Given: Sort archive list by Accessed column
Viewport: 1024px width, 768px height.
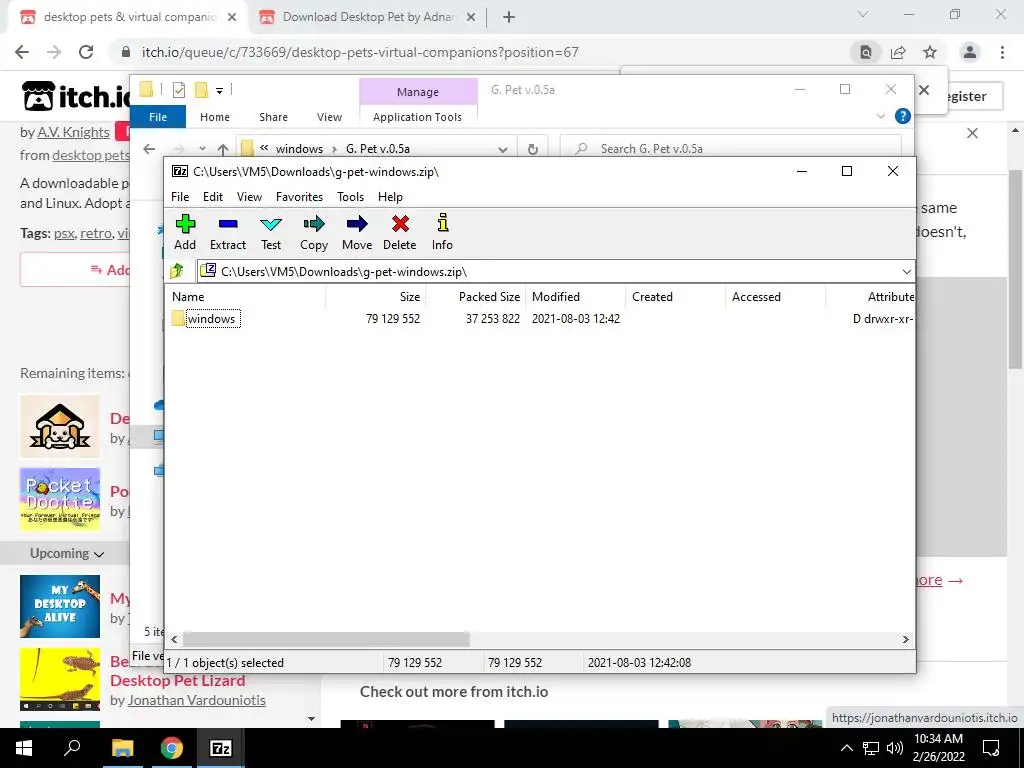Looking at the screenshot, I should pyautogui.click(x=776, y=296).
